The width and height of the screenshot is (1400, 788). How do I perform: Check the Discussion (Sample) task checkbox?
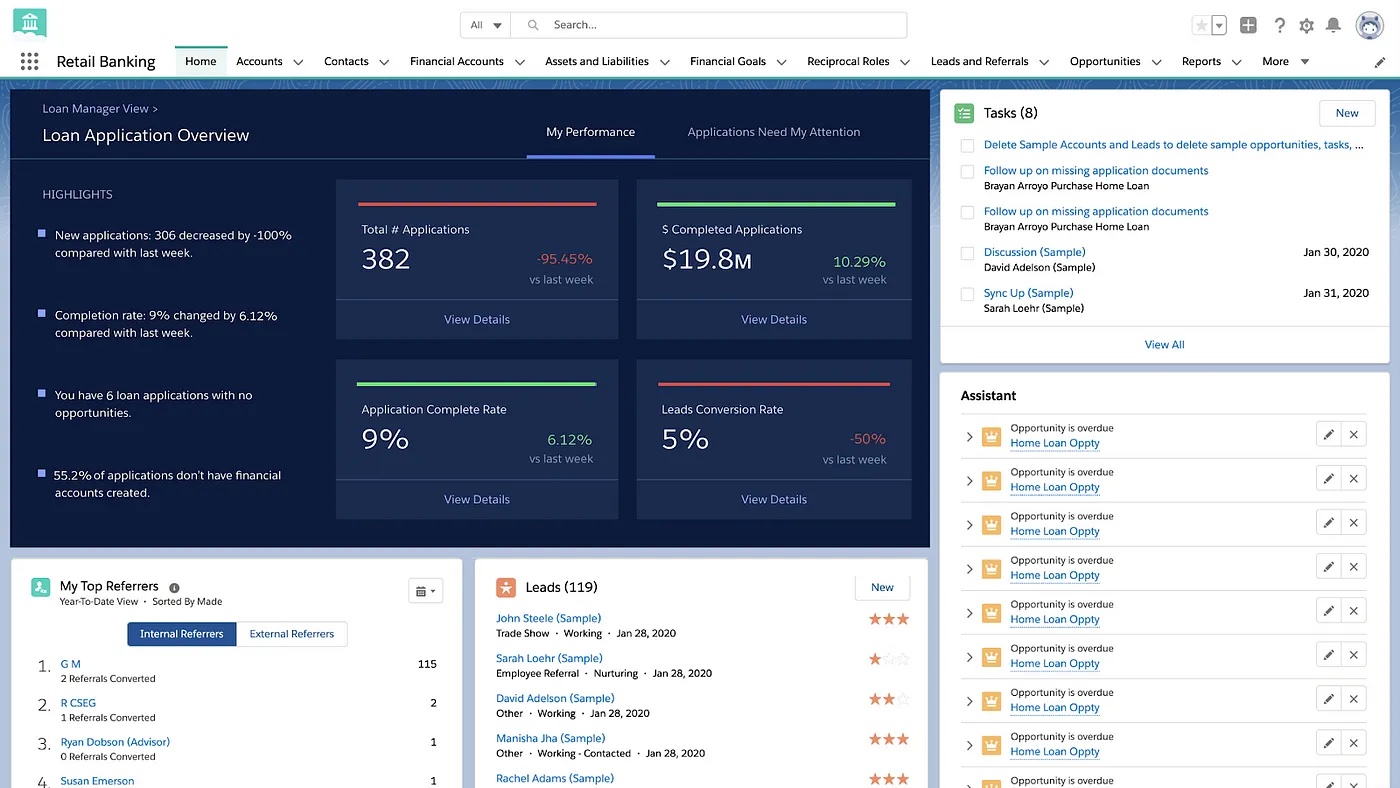point(967,254)
